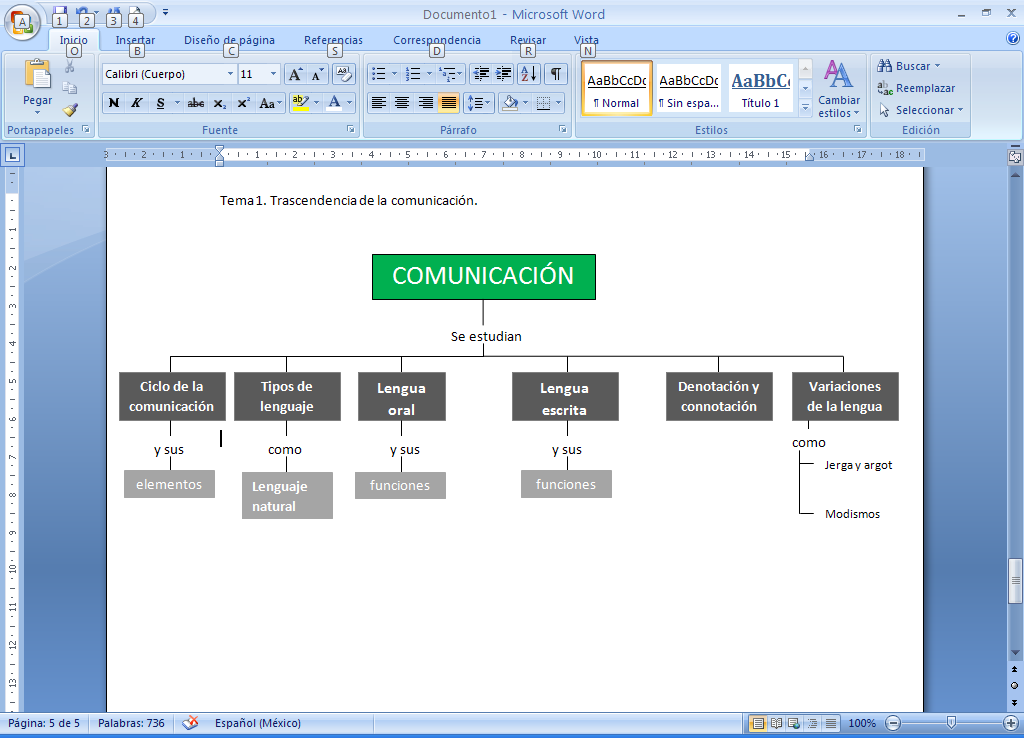Click the Sort A-Z icon
Viewport: 1024px width, 738px height.
pyautogui.click(x=529, y=74)
